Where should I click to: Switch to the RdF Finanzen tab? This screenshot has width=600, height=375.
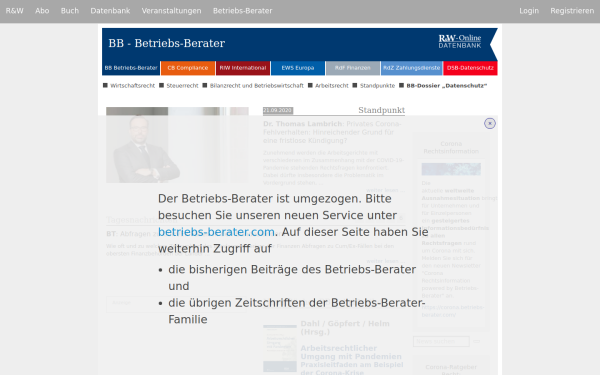click(x=353, y=68)
